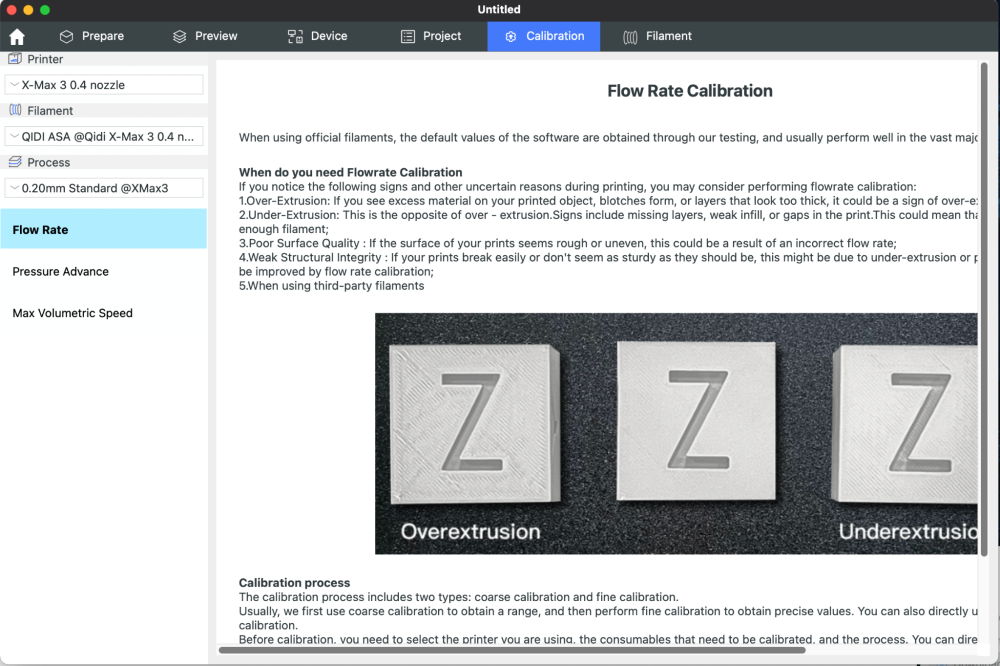The image size is (1000, 666).
Task: Click the Flow Rate Calibration heading
Action: pos(689,91)
